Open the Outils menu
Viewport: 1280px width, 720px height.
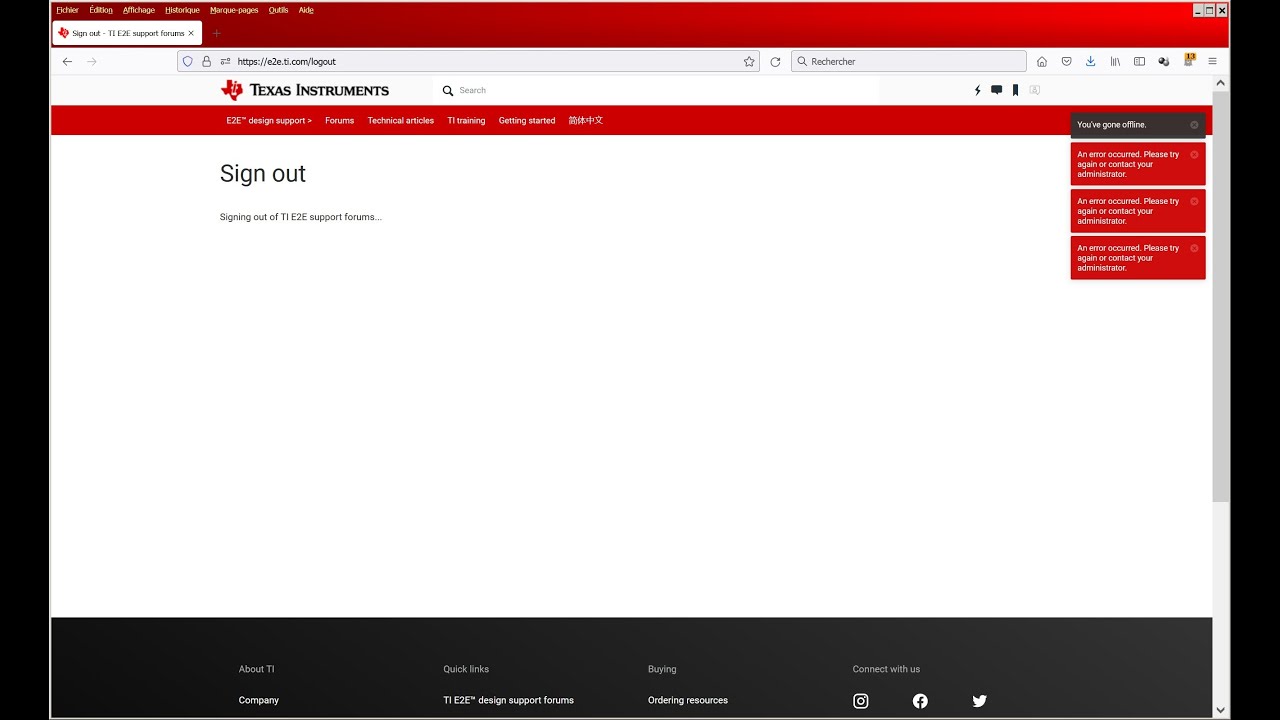(278, 10)
